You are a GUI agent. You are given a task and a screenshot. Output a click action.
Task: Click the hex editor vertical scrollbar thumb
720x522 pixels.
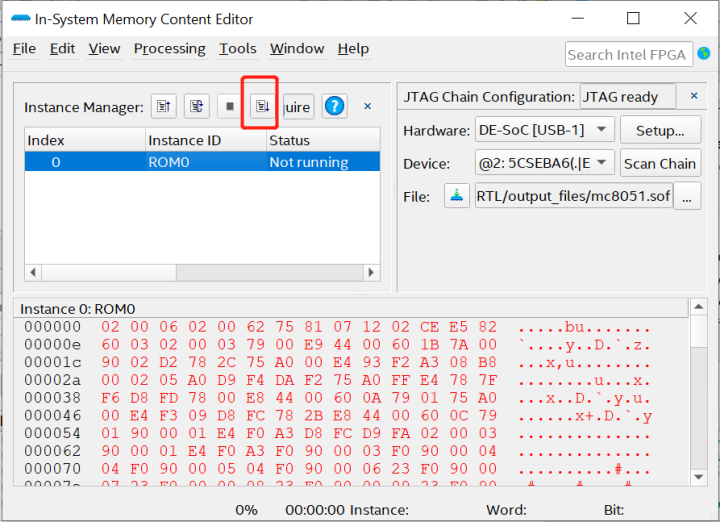tap(698, 331)
